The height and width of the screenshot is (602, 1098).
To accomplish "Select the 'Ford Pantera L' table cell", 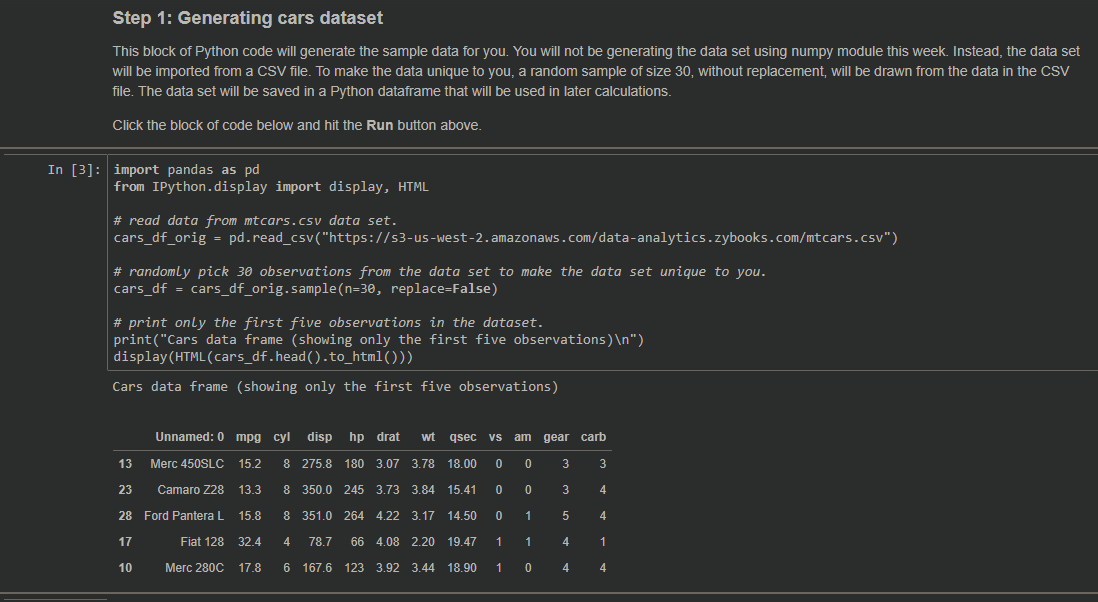I will pos(184,516).
